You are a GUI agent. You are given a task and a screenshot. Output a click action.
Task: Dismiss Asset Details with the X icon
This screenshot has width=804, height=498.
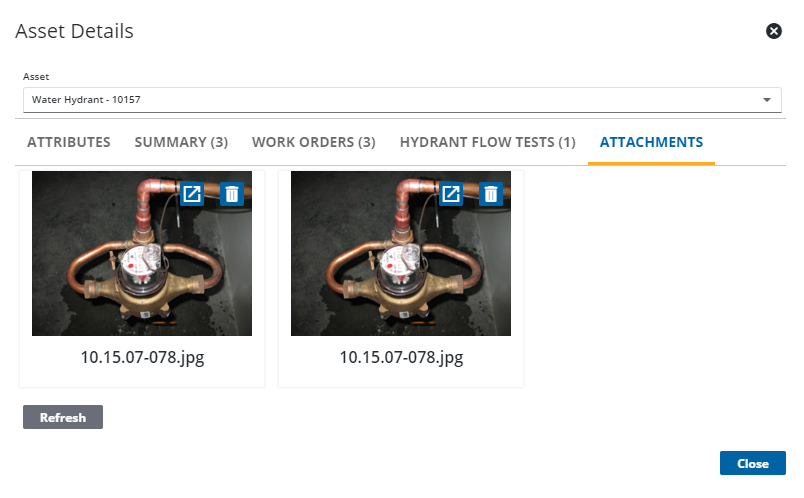(x=773, y=31)
